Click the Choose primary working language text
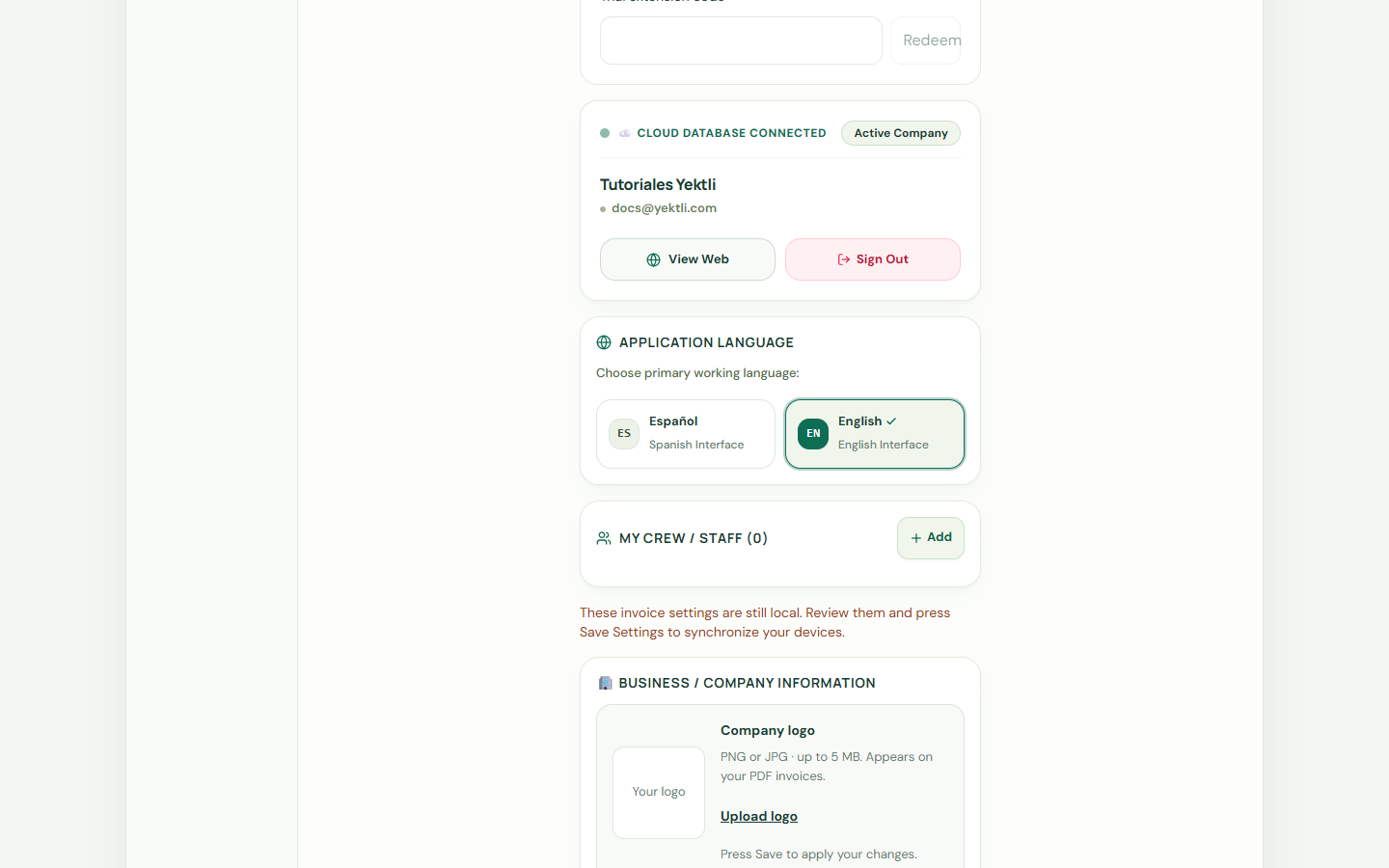The height and width of the screenshot is (868, 1389). click(x=697, y=373)
